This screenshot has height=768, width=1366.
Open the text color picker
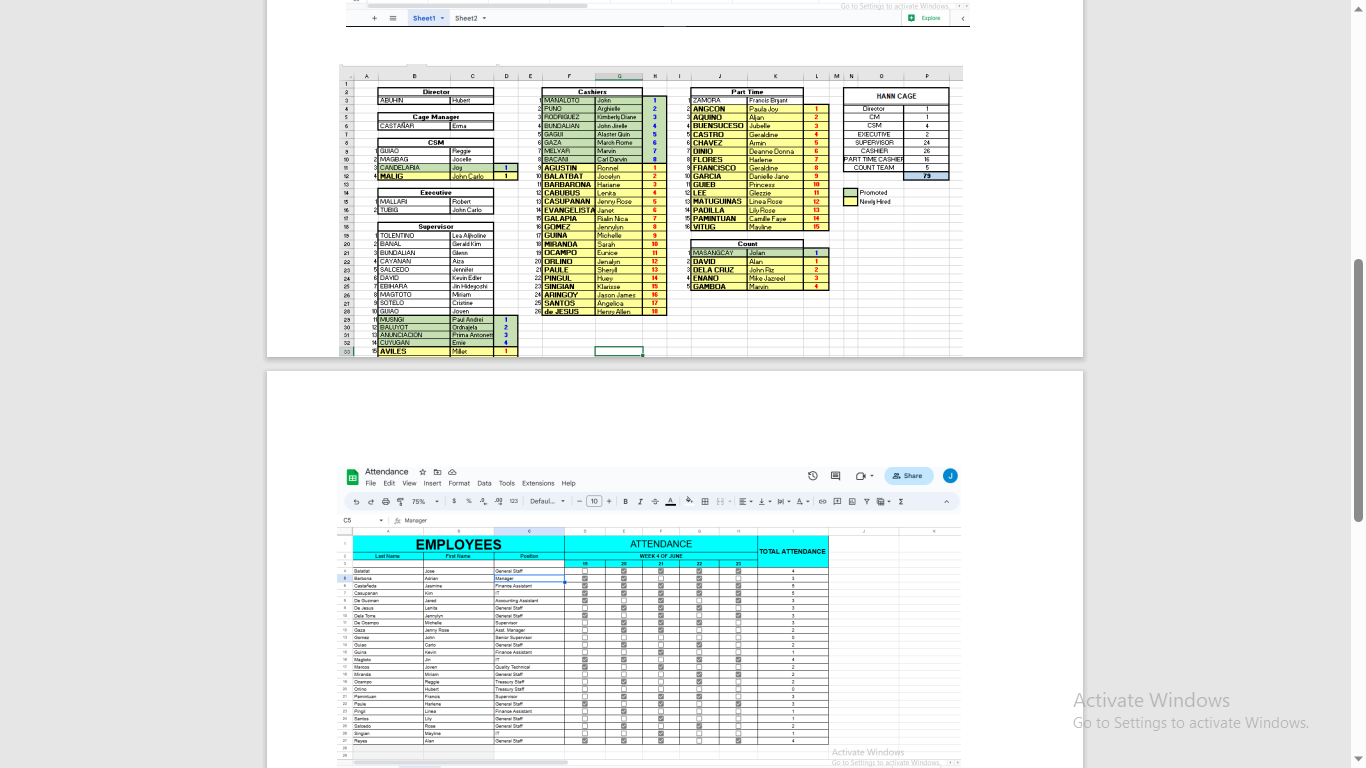(x=671, y=502)
